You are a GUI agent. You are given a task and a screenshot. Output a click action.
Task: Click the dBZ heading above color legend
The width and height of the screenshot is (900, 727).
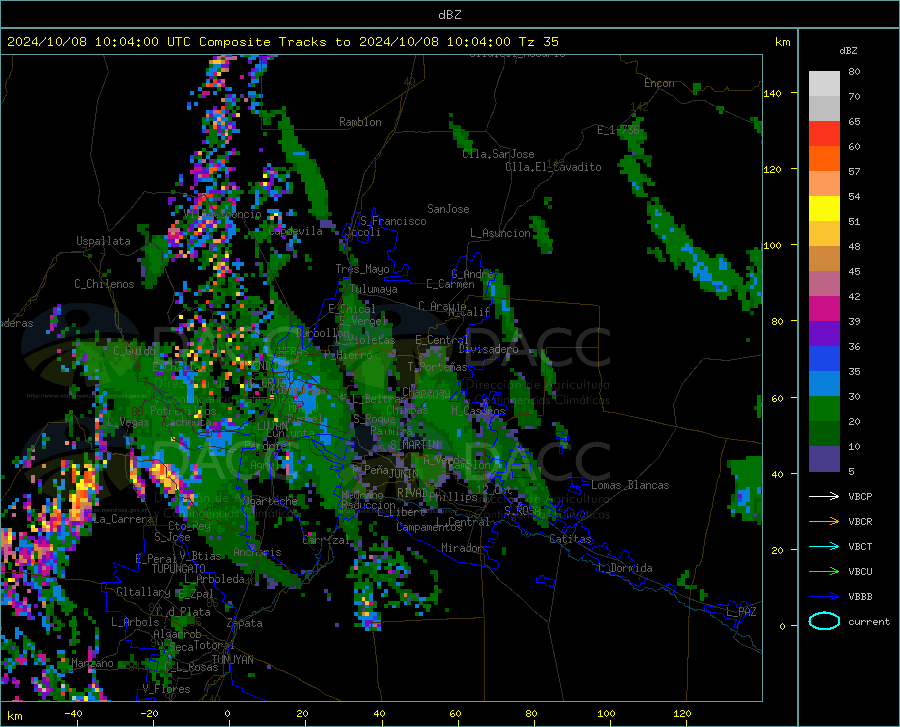848,50
